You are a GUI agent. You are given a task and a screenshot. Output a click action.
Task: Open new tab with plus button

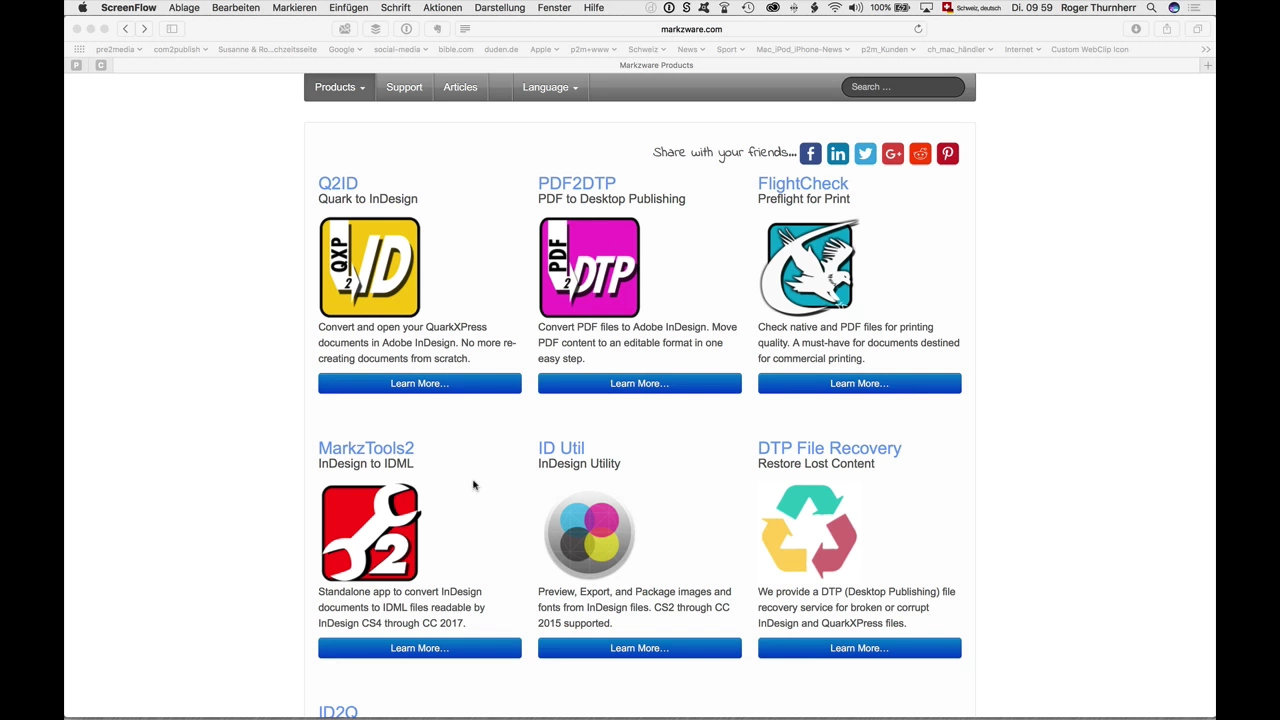tap(1207, 65)
